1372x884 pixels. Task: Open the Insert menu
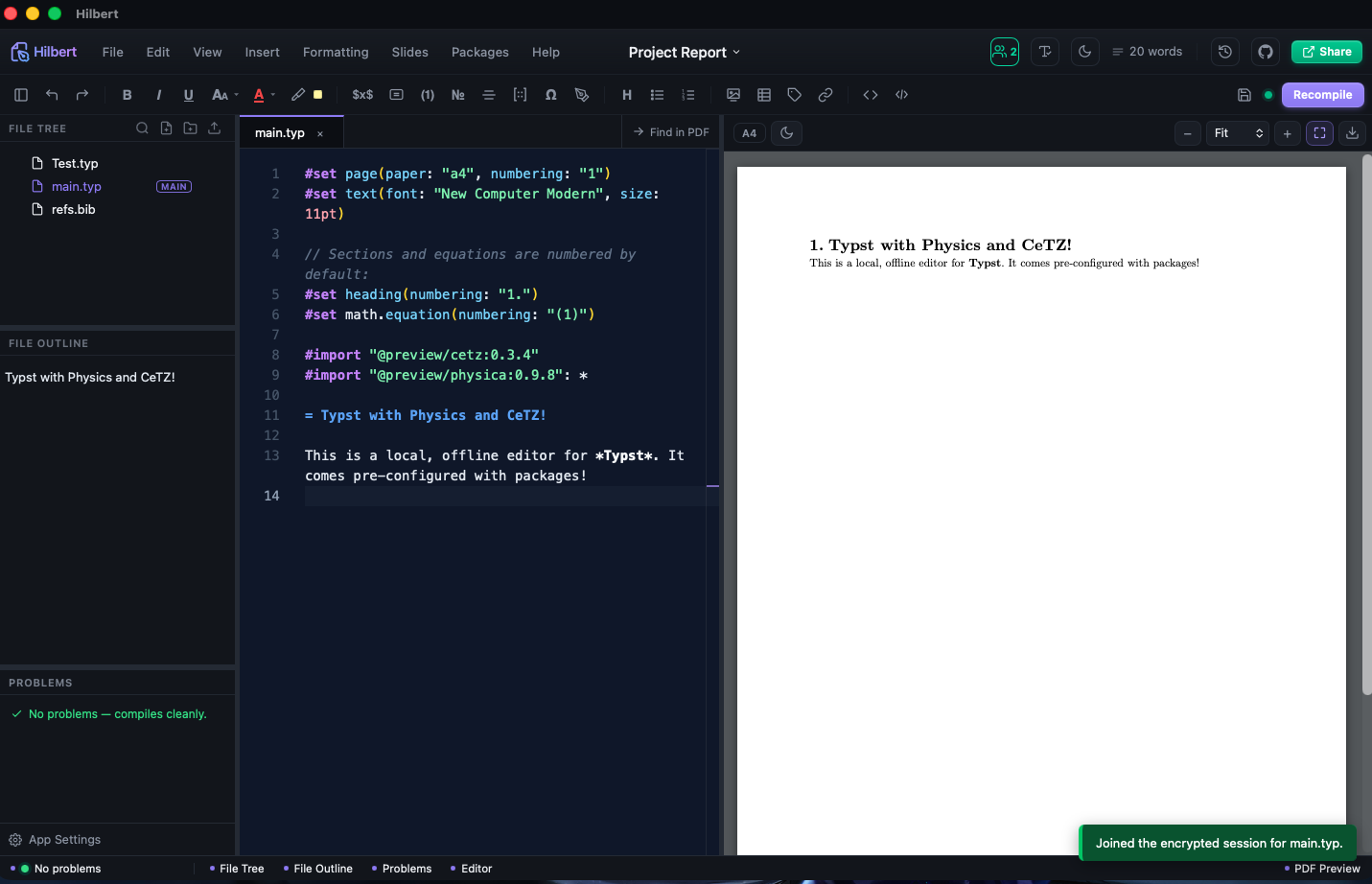tap(263, 52)
